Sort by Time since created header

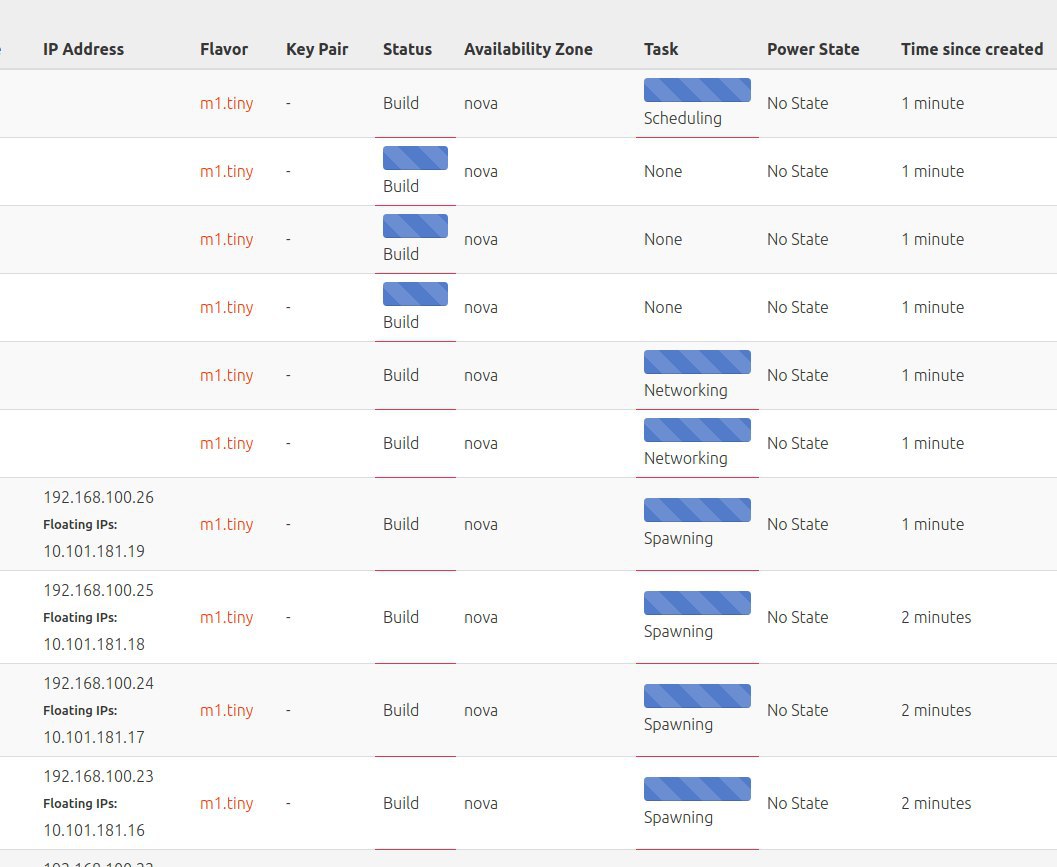[x=972, y=49]
